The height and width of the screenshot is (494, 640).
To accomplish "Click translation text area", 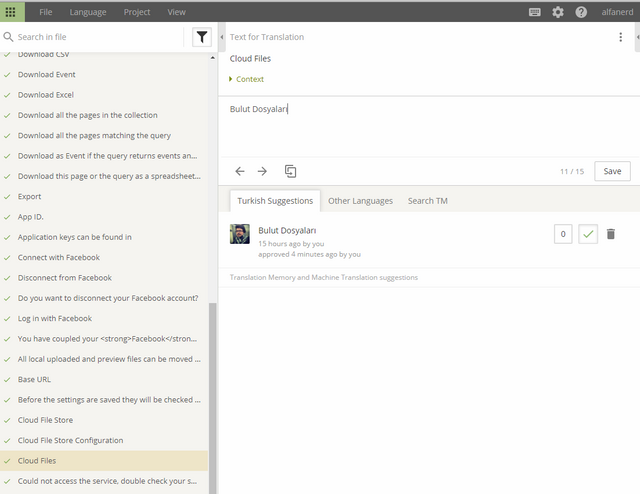I will [429, 127].
